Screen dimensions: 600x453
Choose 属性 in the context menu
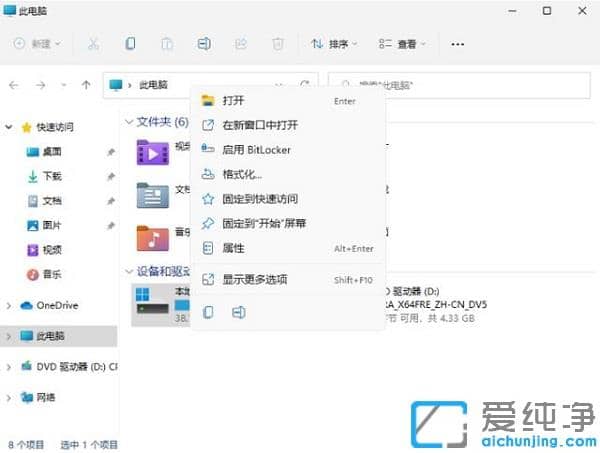click(x=233, y=248)
